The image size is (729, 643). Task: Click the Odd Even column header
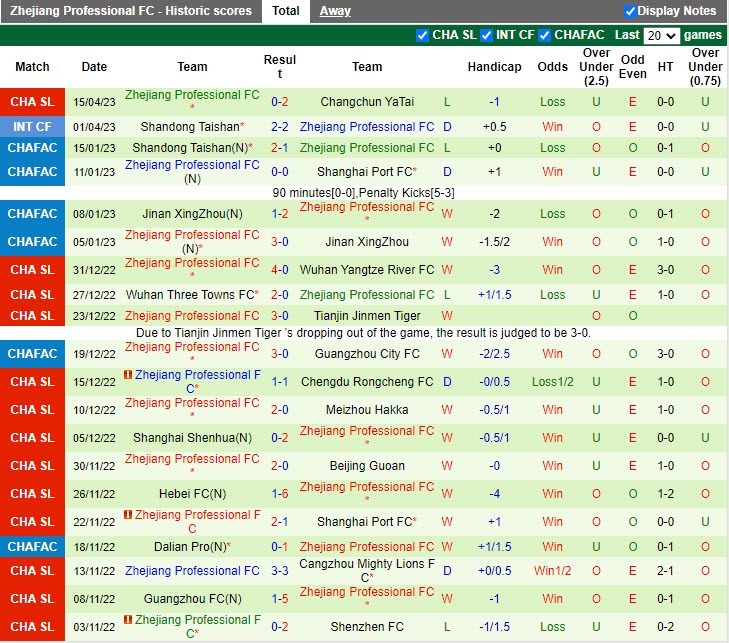pos(632,66)
